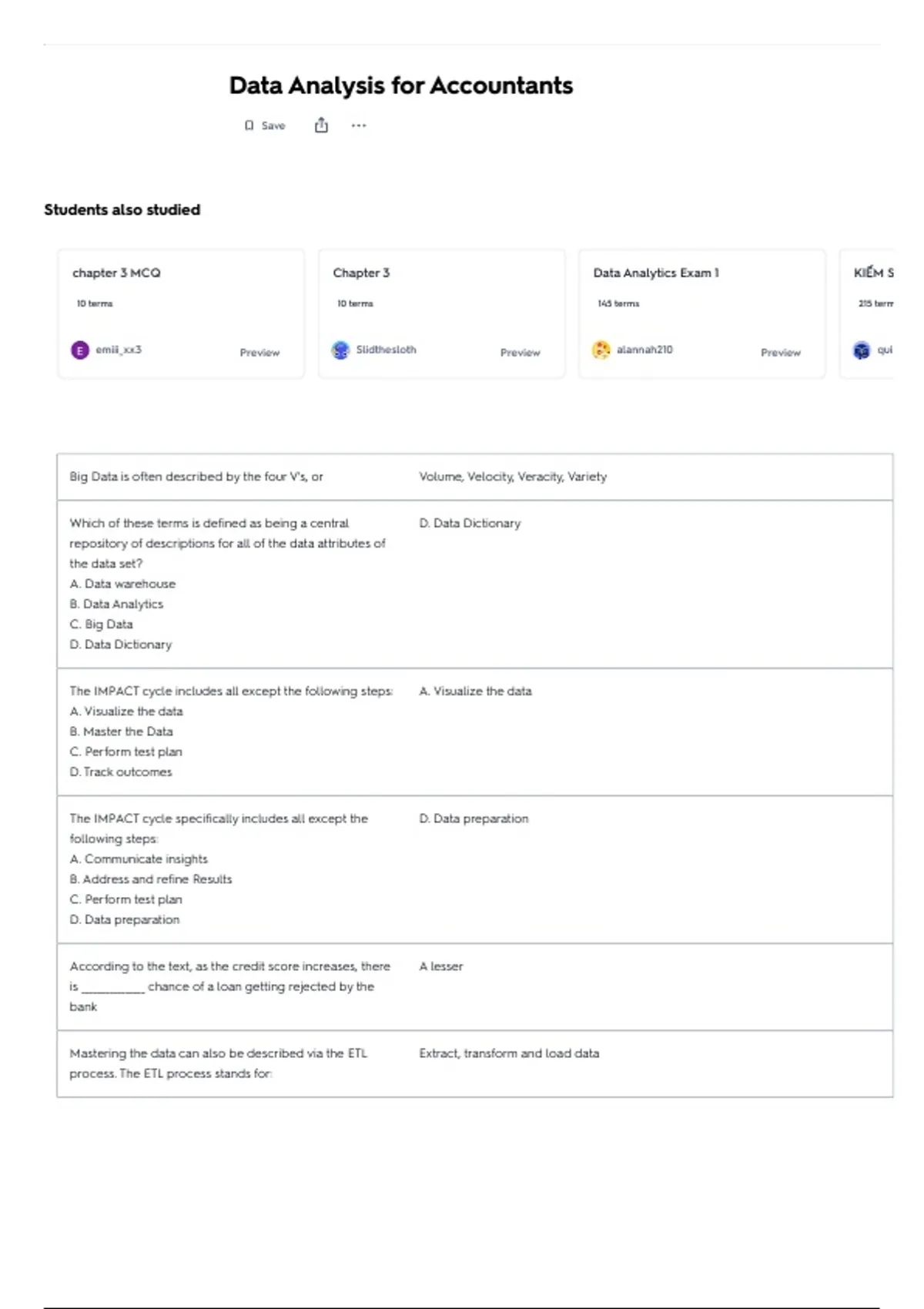Click Slidthesloth user avatar

[x=340, y=350]
